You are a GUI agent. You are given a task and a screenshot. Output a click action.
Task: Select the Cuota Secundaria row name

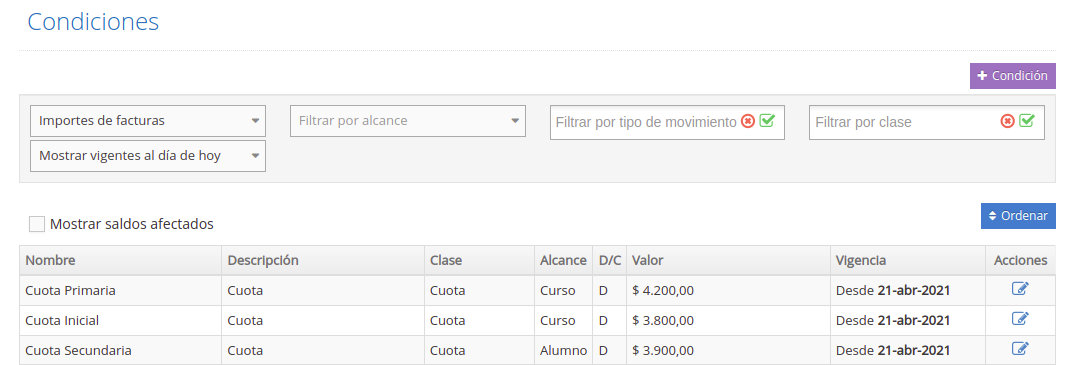click(78, 351)
